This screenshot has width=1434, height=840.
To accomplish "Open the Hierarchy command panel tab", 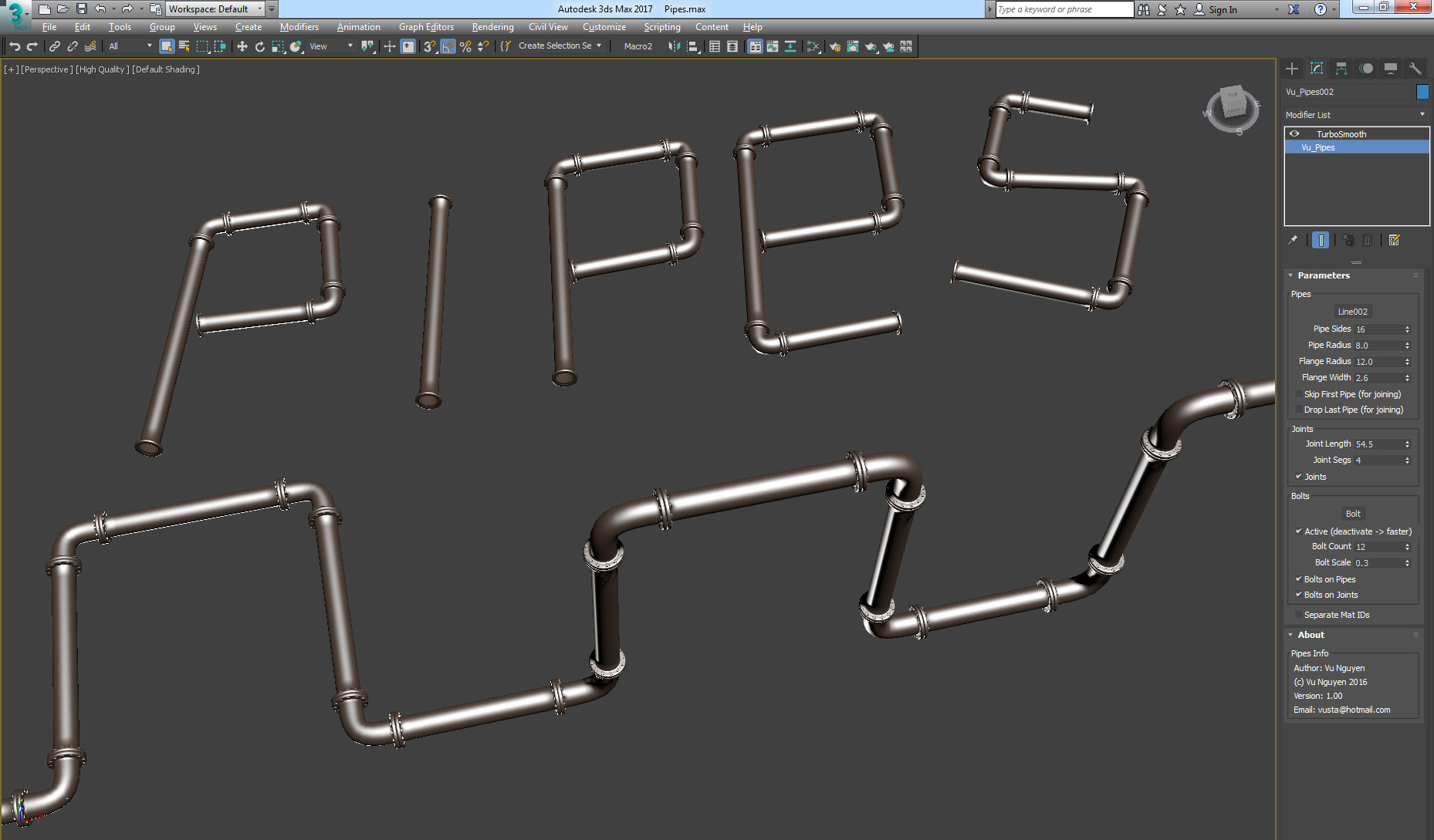I will click(1341, 69).
